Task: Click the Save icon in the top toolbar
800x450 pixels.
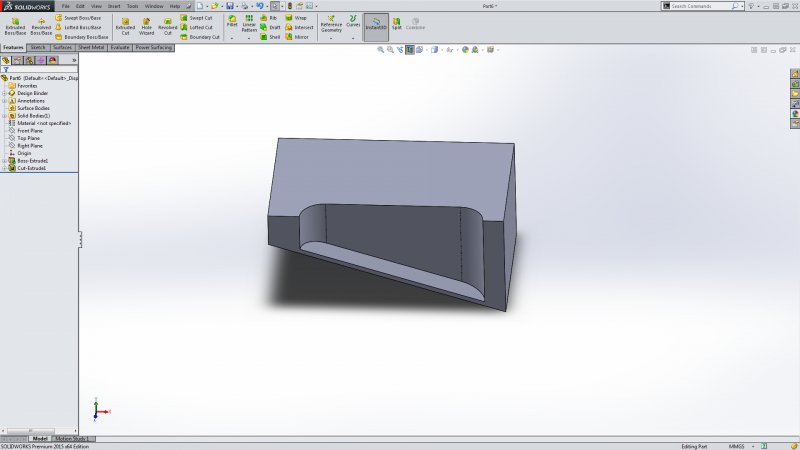Action: click(230, 6)
